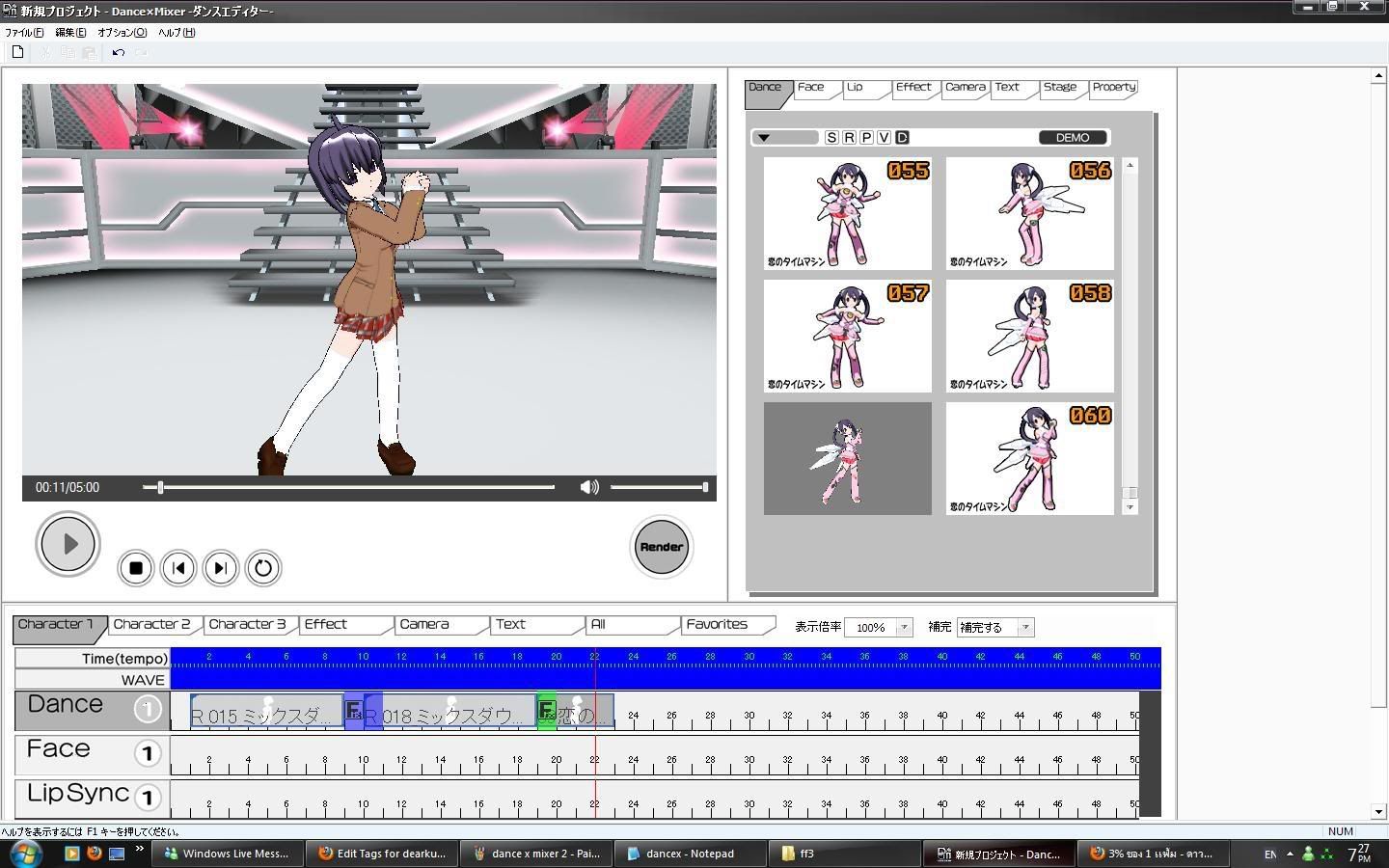
Task: Select dance motion thumbnail 056
Action: pos(1030,213)
